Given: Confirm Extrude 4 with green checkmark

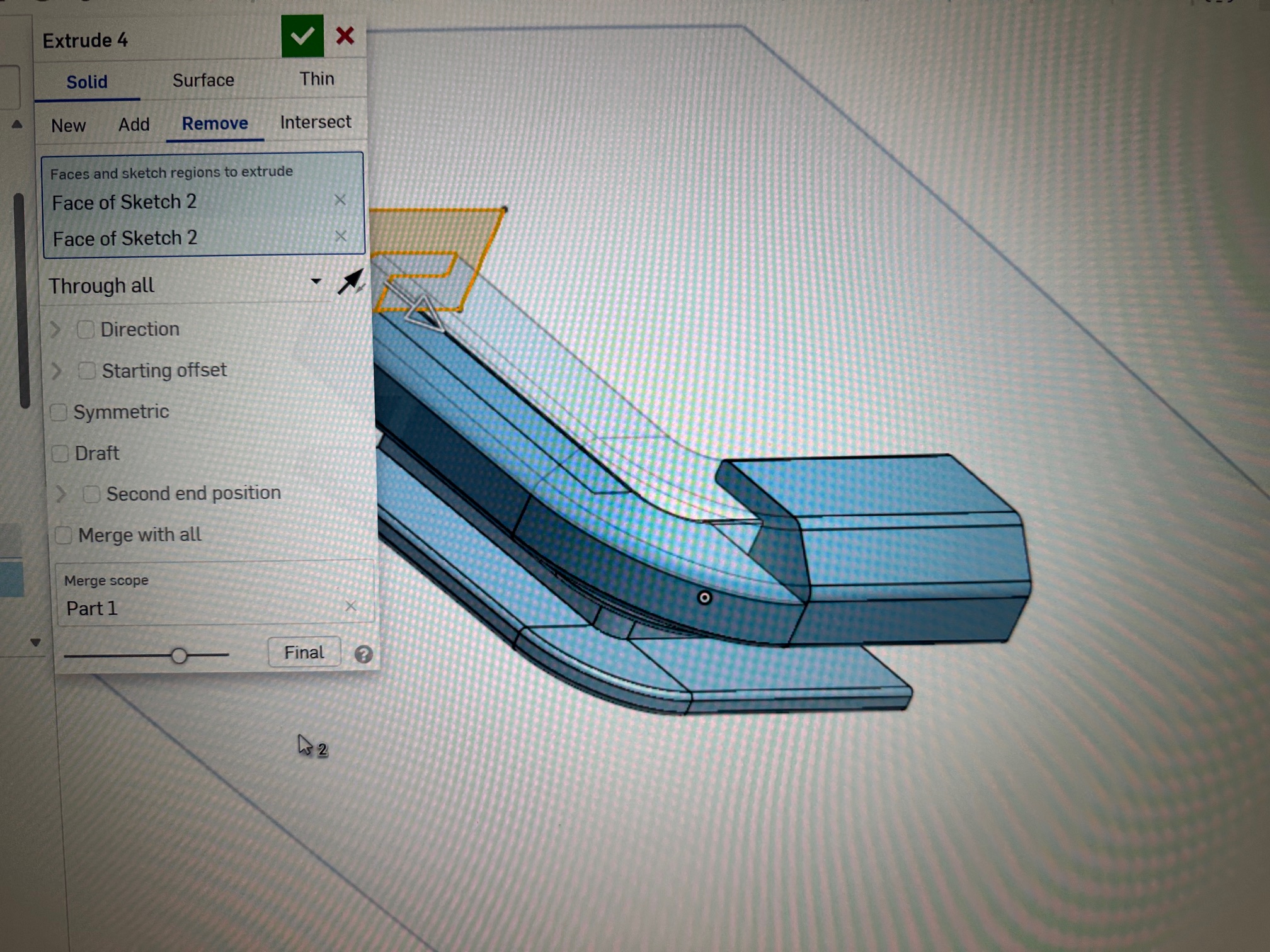Looking at the screenshot, I should (x=302, y=36).
